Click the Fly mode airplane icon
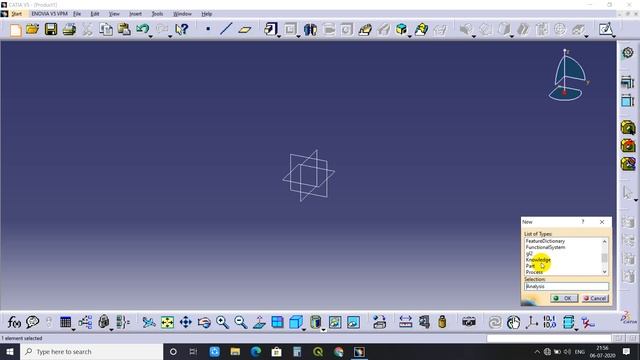The width and height of the screenshot is (640, 360). (x=149, y=322)
